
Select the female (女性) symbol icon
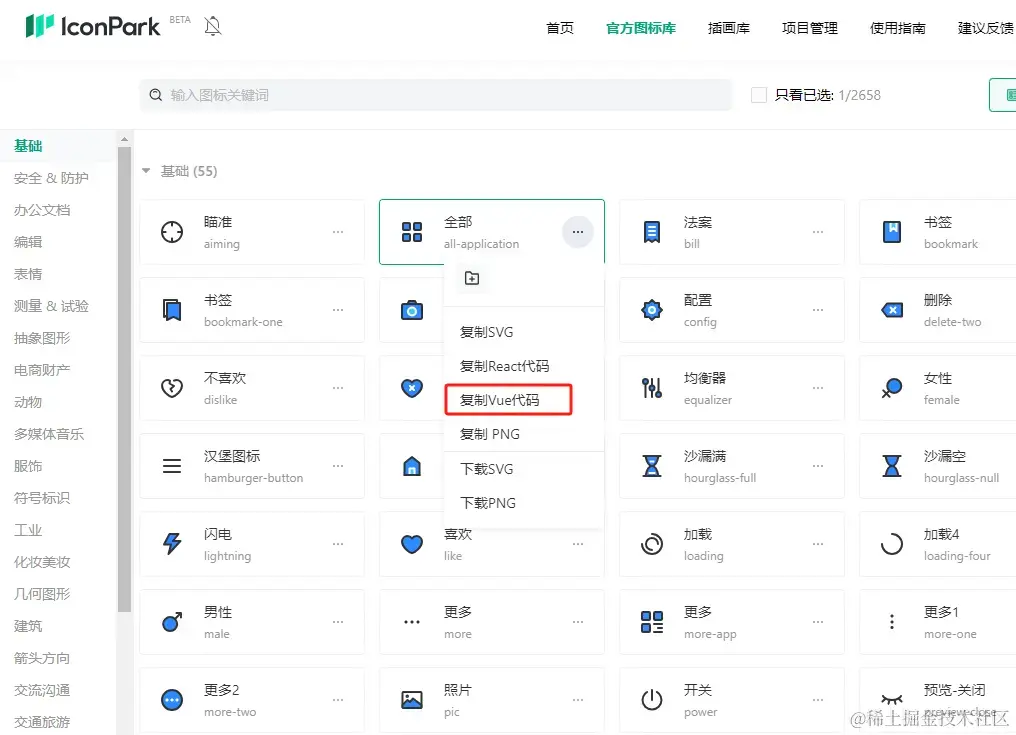[x=891, y=388]
